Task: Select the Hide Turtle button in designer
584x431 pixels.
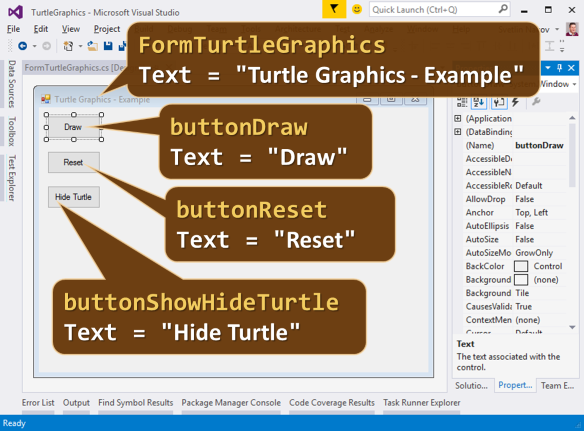Action: point(74,197)
